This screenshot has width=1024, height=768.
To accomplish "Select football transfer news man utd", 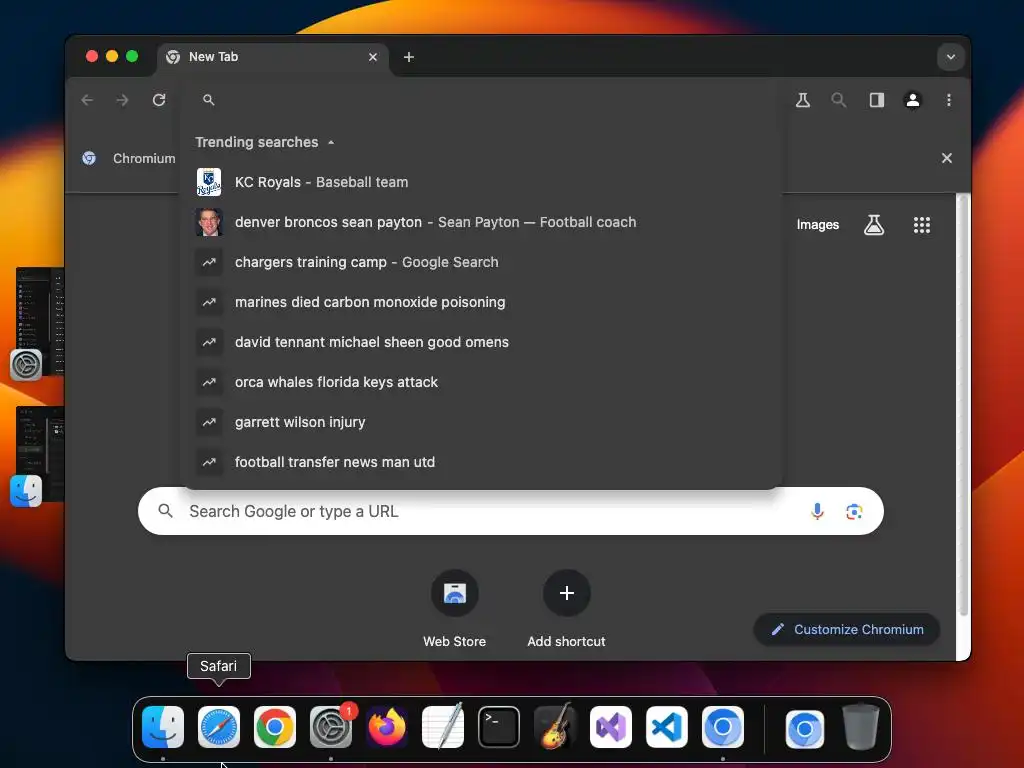I will point(481,462).
